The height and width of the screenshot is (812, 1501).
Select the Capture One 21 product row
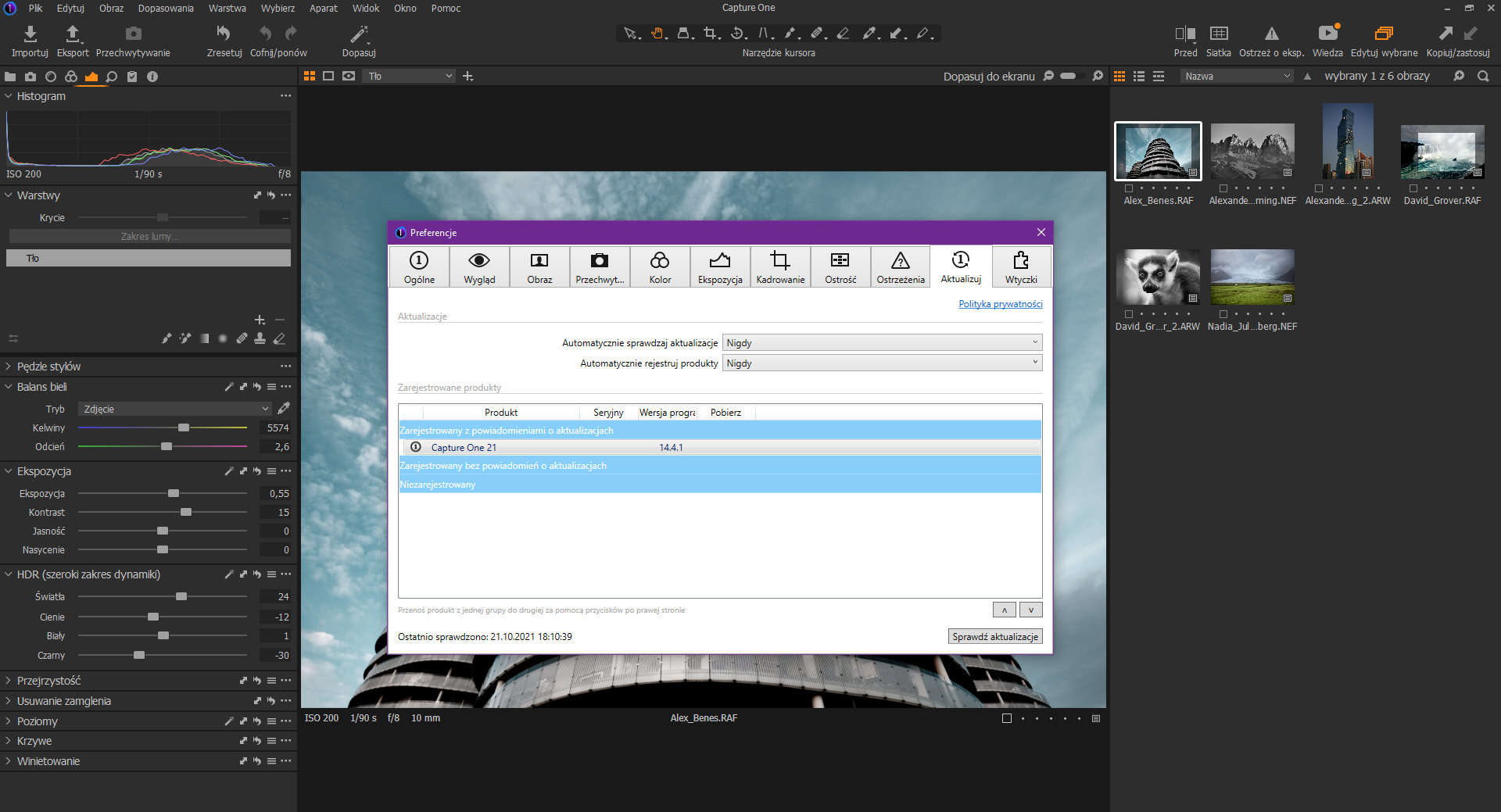pos(720,447)
